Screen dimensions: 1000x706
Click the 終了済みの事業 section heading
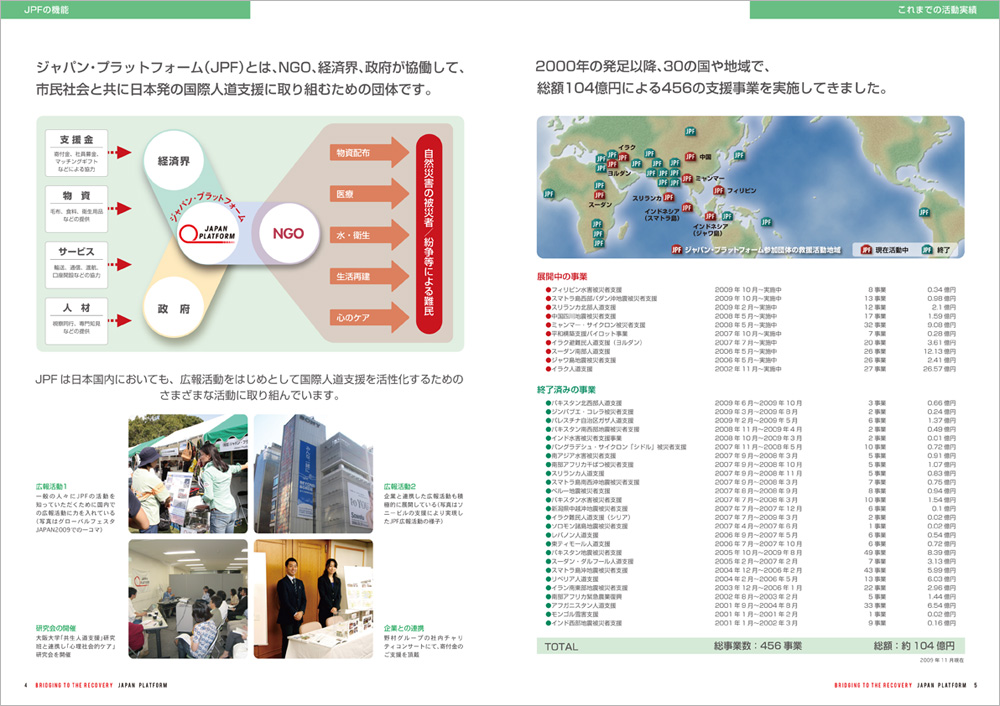point(566,390)
